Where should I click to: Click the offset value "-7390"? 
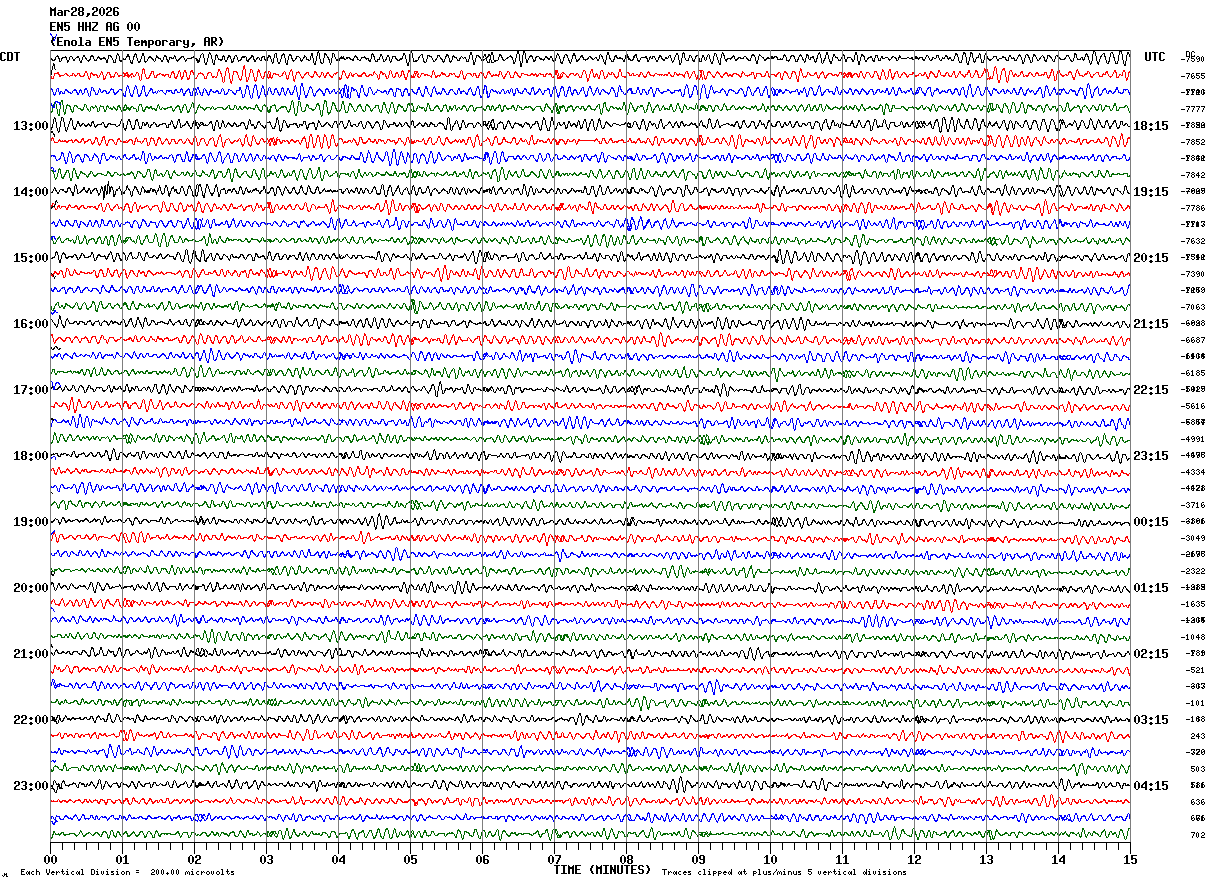click(x=1193, y=274)
